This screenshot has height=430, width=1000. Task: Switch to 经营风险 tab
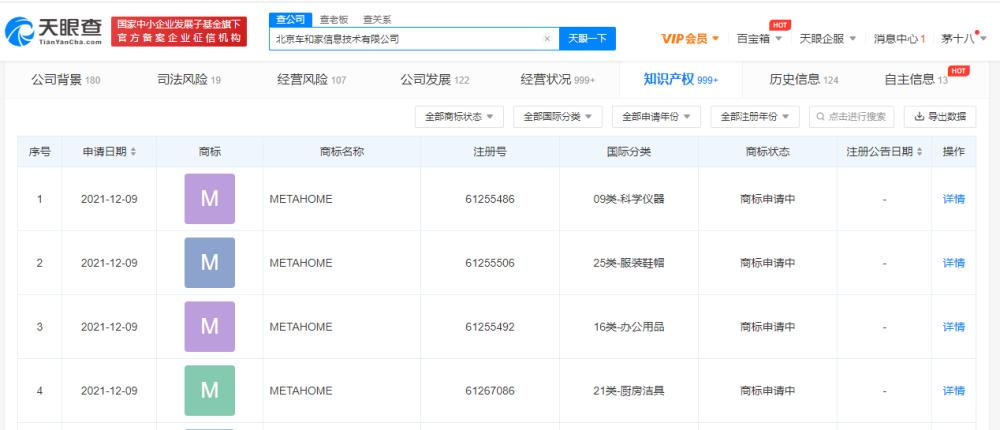pyautogui.click(x=312, y=80)
